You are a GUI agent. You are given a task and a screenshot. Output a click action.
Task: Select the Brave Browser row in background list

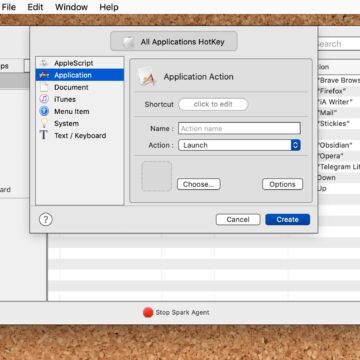[338, 80]
